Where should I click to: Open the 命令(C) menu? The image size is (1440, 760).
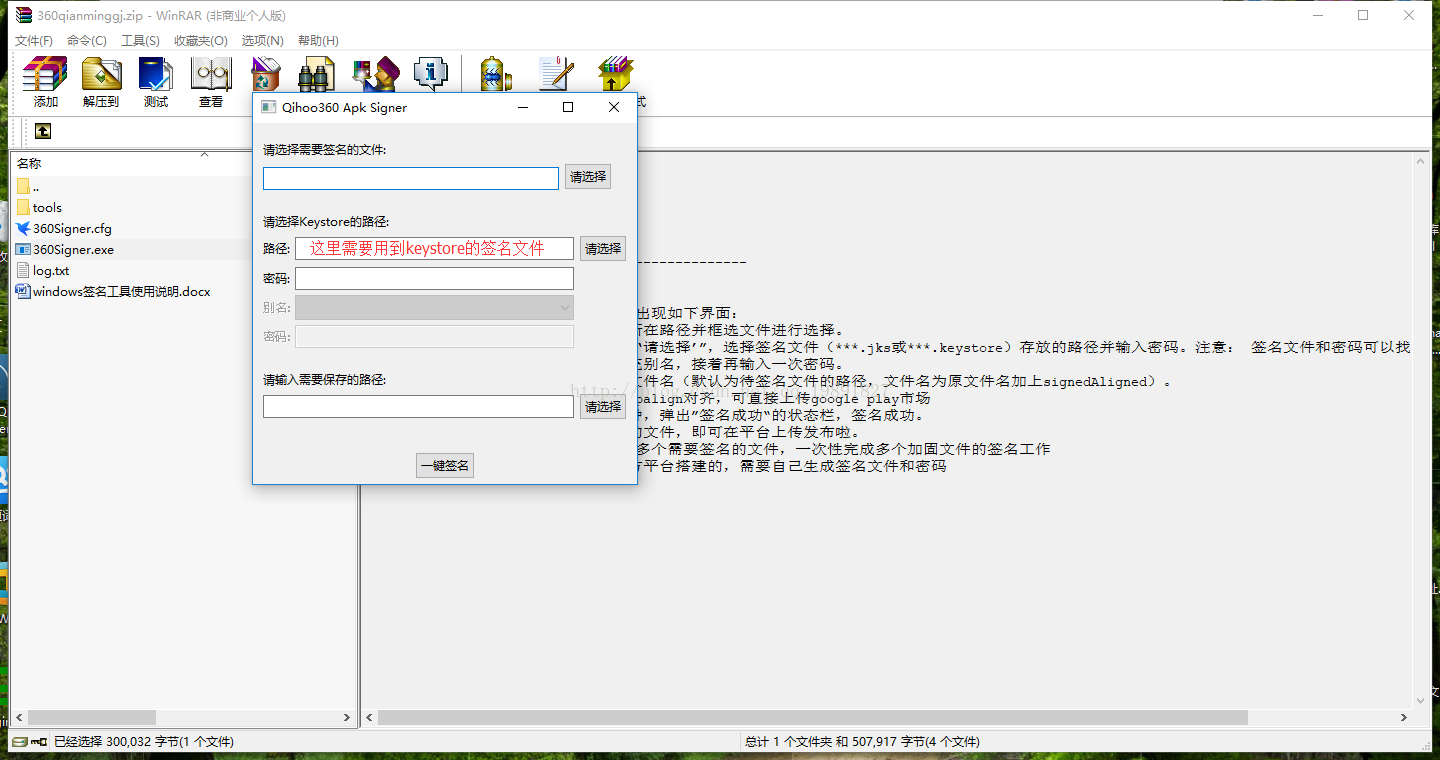point(87,41)
